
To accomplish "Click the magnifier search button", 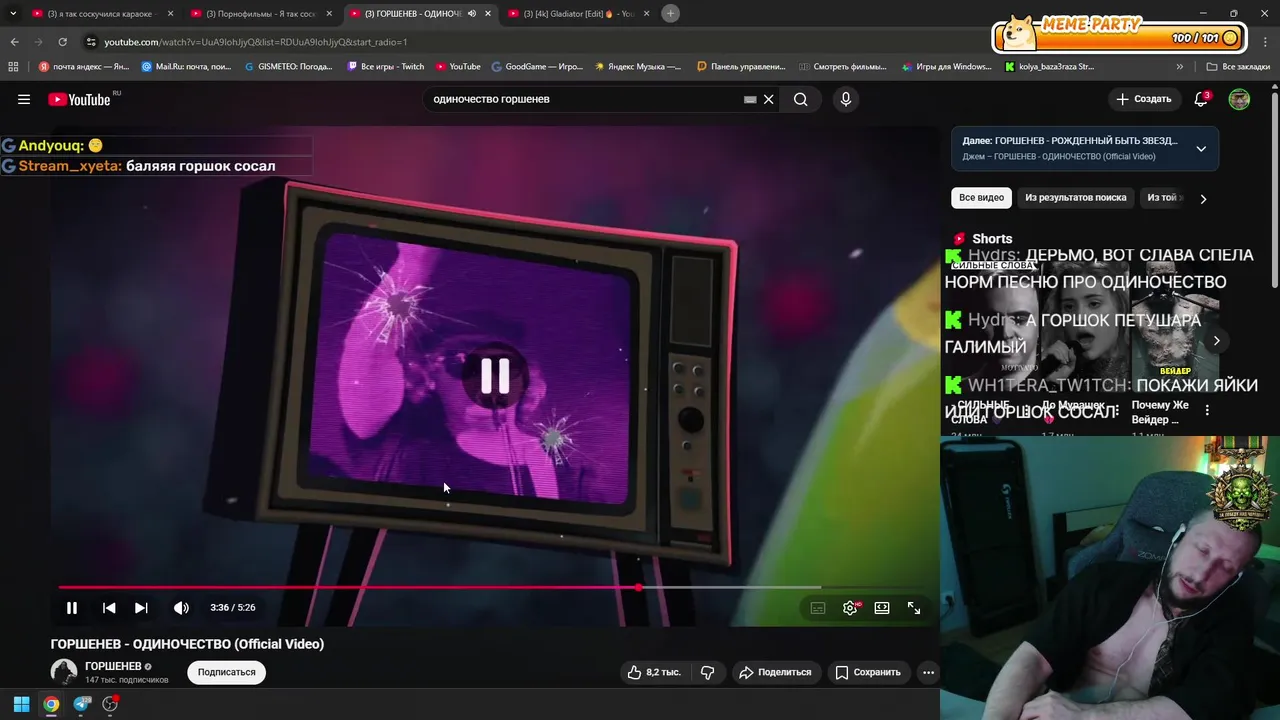I will click(x=800, y=99).
